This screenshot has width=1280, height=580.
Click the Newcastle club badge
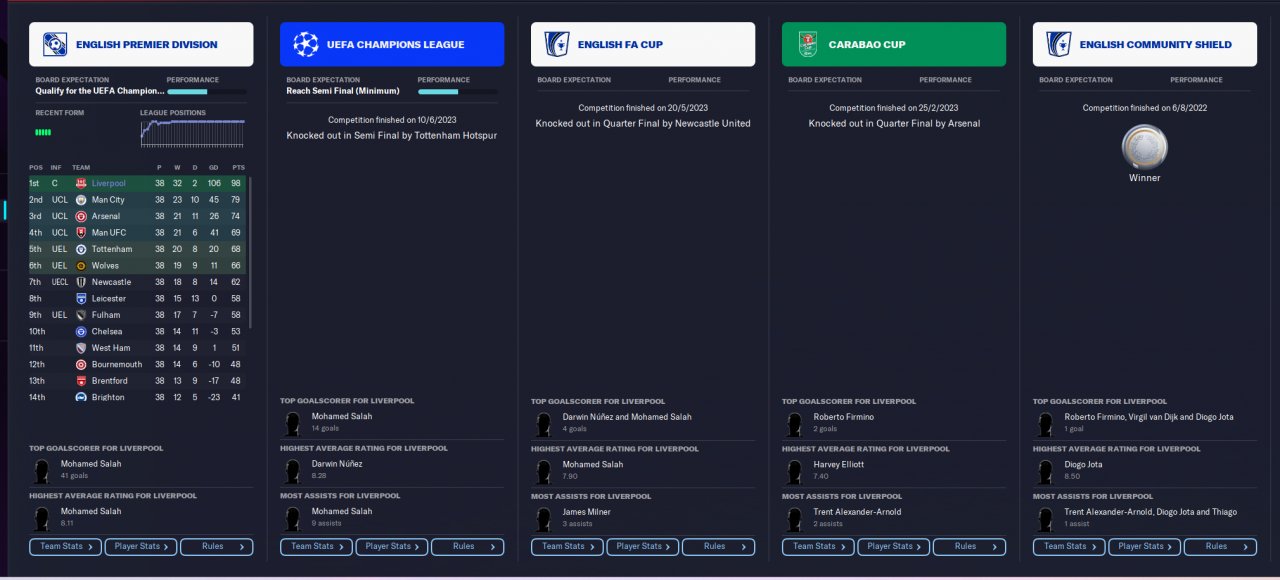[x=82, y=282]
